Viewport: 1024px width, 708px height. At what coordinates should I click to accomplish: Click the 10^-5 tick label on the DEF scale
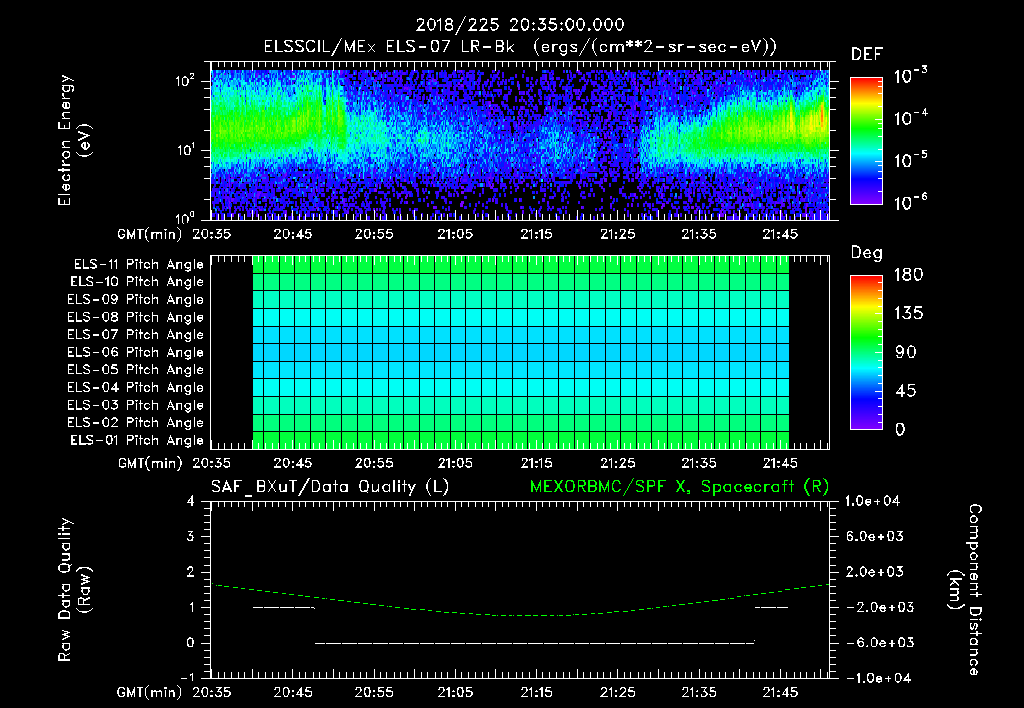point(910,160)
